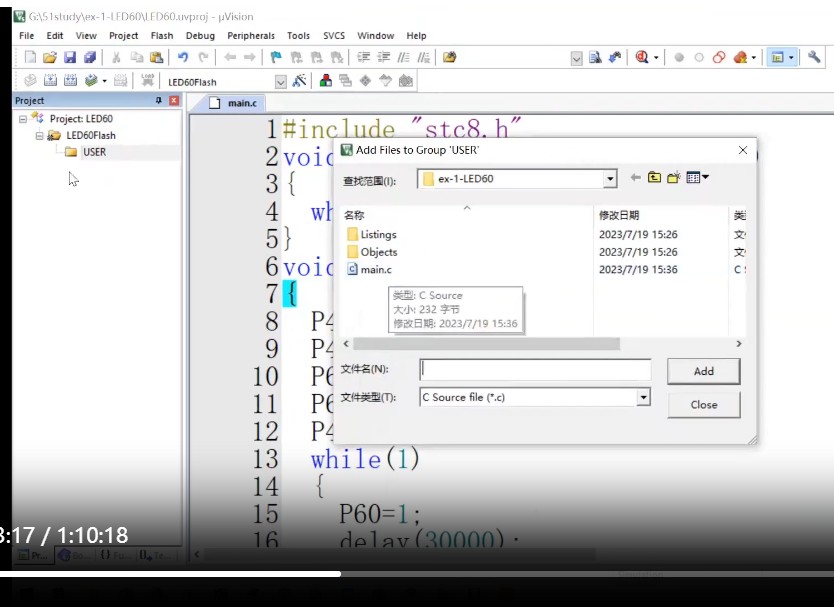Click the Download LOAD toolbar icon

pyautogui.click(x=147, y=81)
